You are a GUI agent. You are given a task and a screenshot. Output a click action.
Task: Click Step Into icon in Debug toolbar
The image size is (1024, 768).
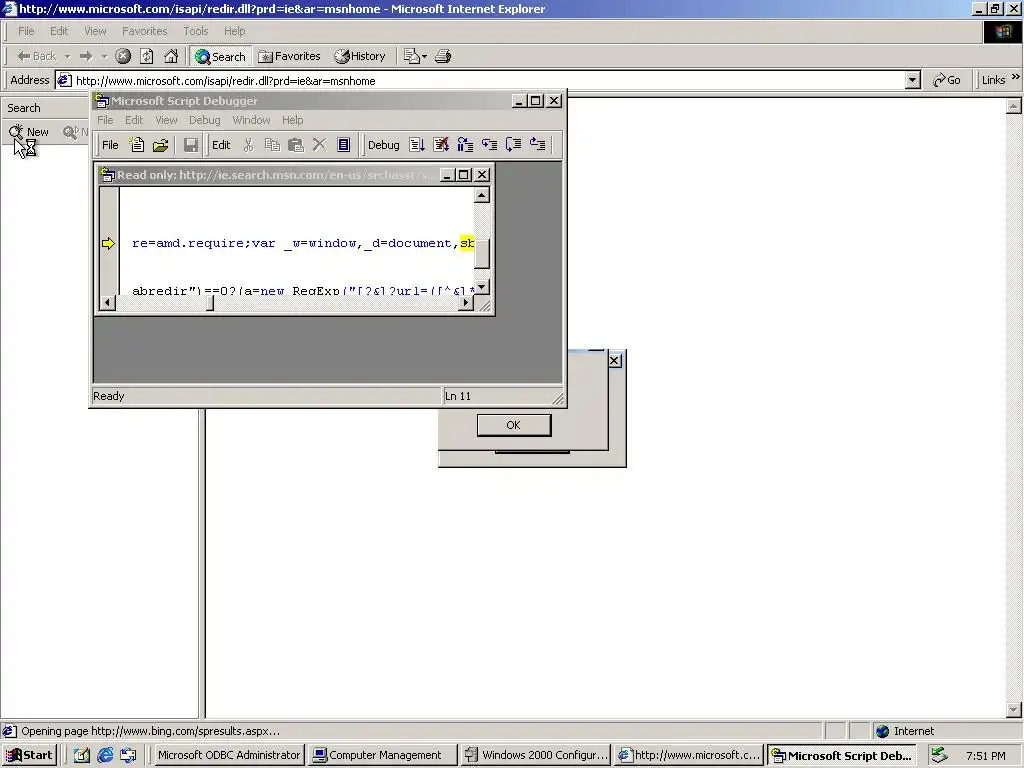tap(489, 145)
